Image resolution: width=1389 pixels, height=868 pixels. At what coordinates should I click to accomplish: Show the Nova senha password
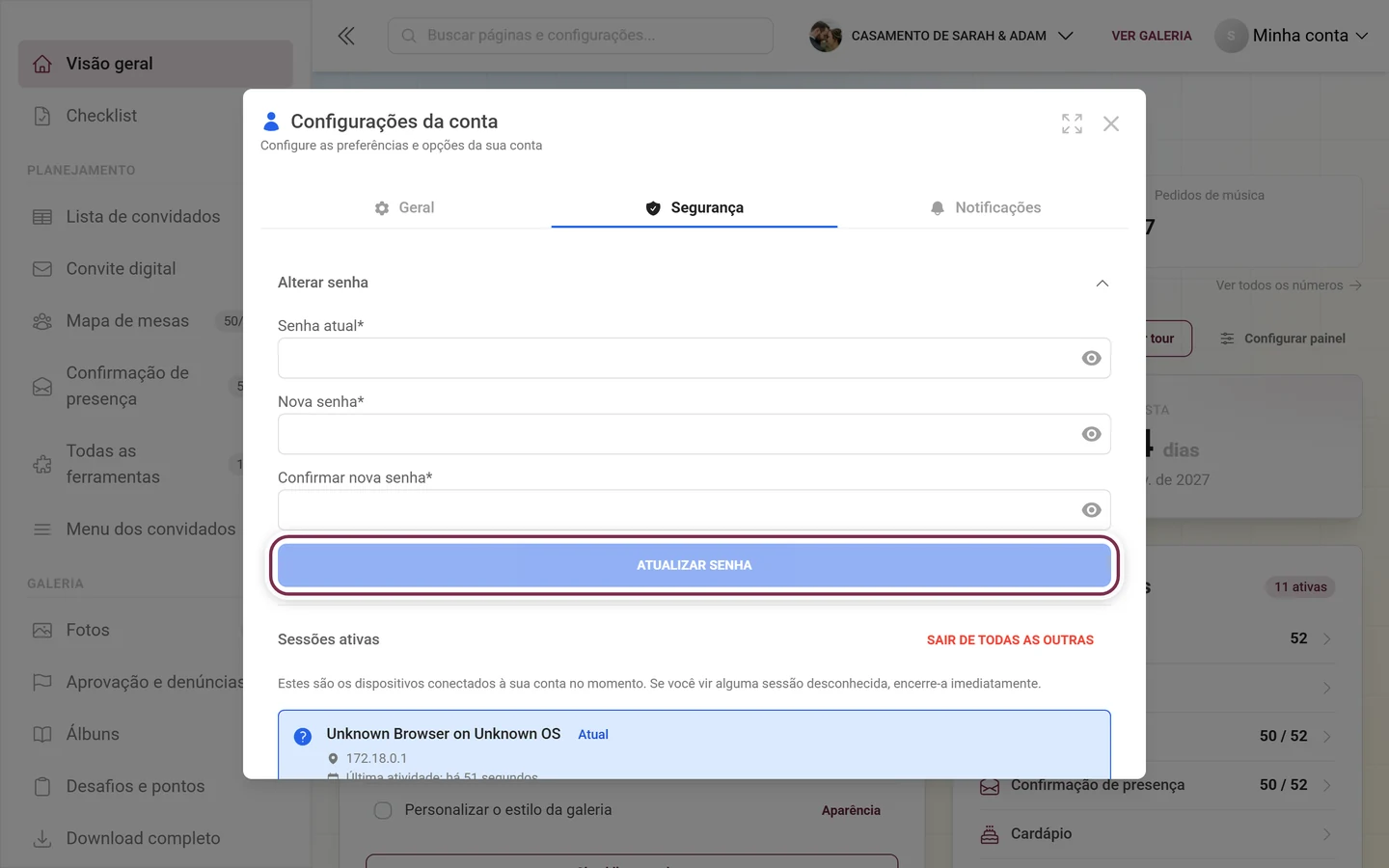1091,434
